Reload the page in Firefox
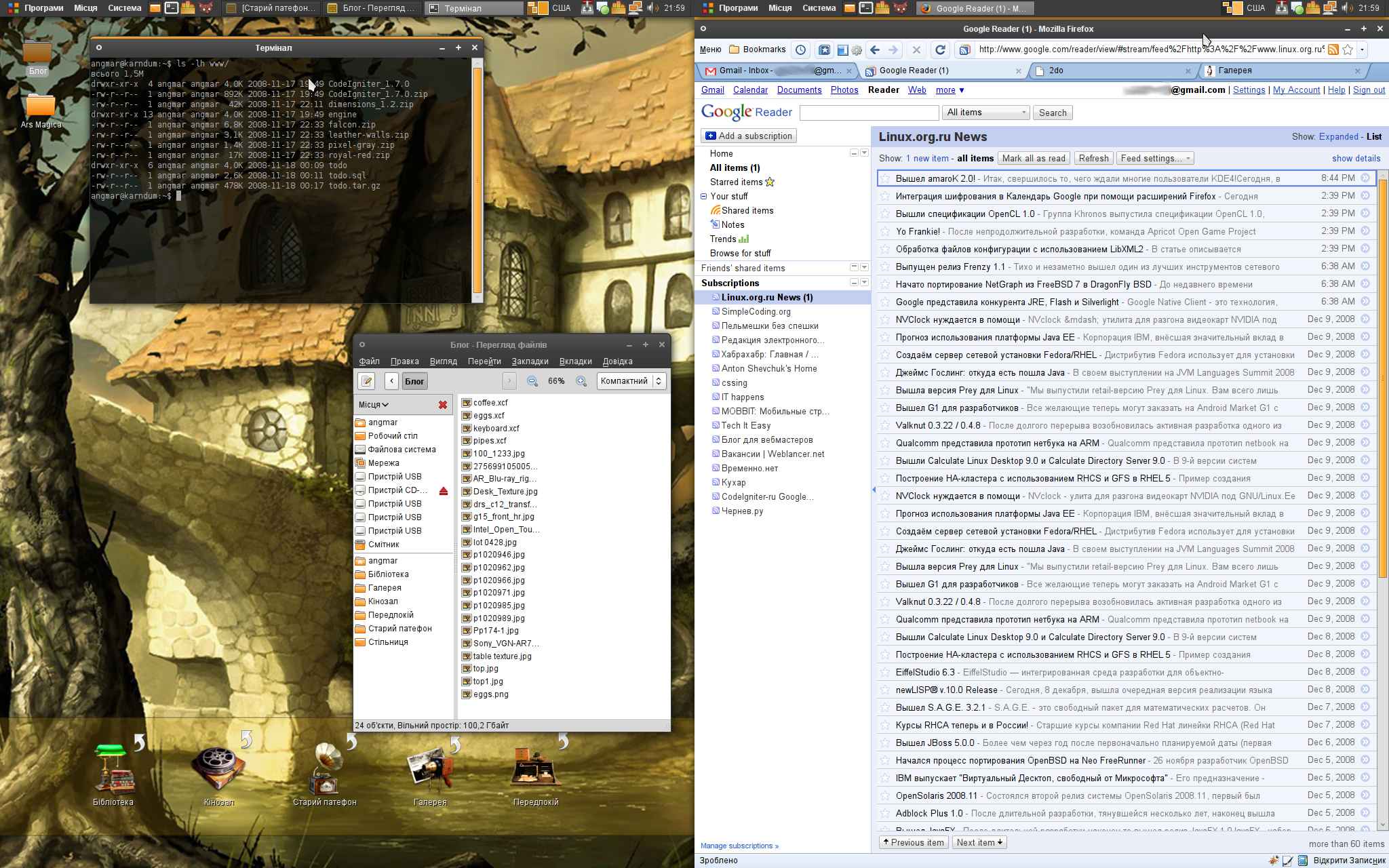This screenshot has width=1389, height=868. pyautogui.click(x=940, y=50)
